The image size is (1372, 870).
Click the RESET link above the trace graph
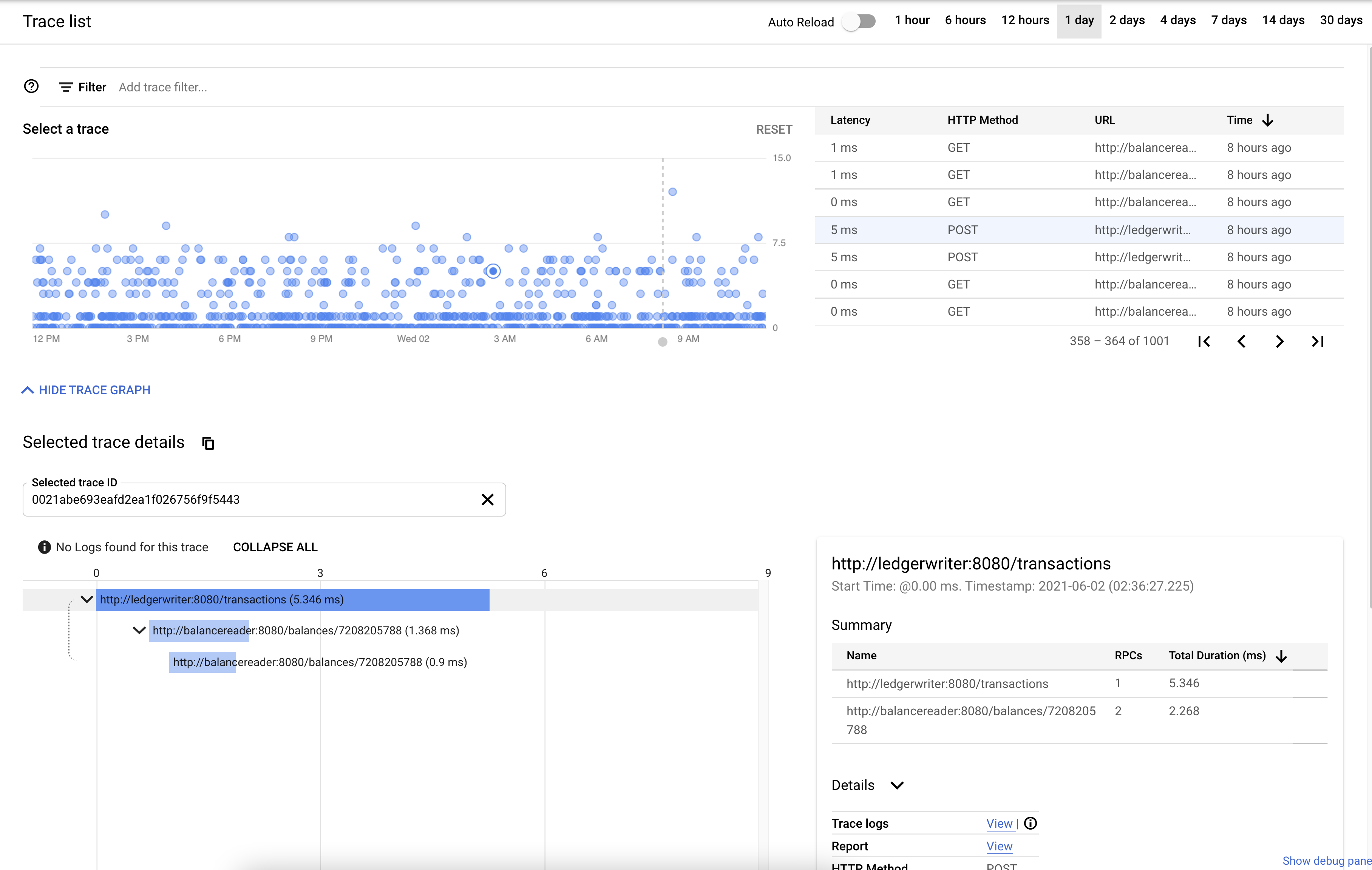coord(774,129)
